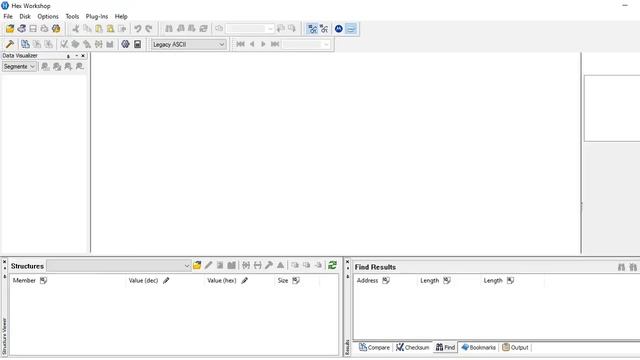The width and height of the screenshot is (640, 360).
Task: Switch to the Output tab
Action: (x=515, y=347)
